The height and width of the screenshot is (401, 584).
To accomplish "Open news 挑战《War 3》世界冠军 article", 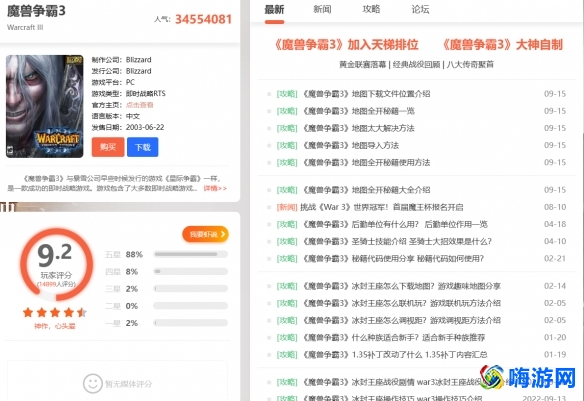I will 382,207.
